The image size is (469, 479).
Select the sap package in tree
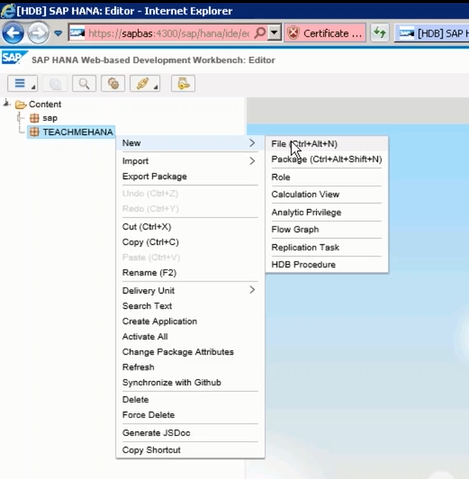tap(50, 118)
